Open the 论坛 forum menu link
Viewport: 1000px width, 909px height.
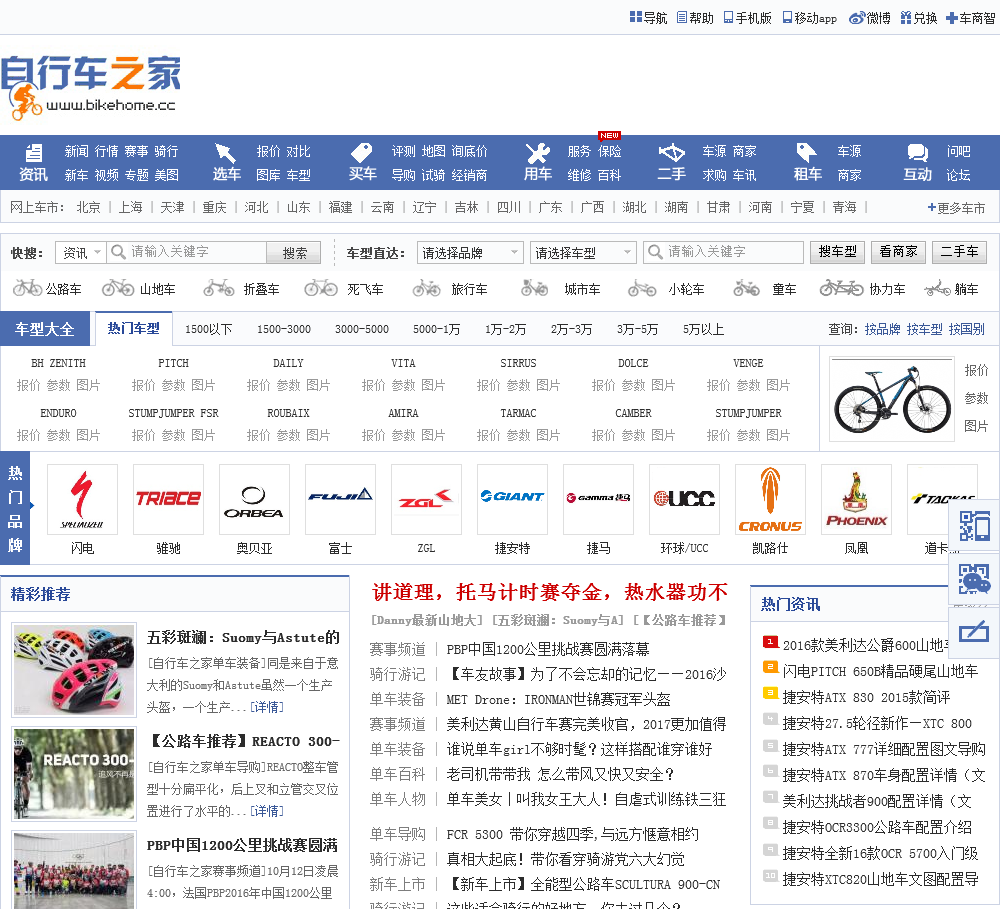(x=958, y=175)
